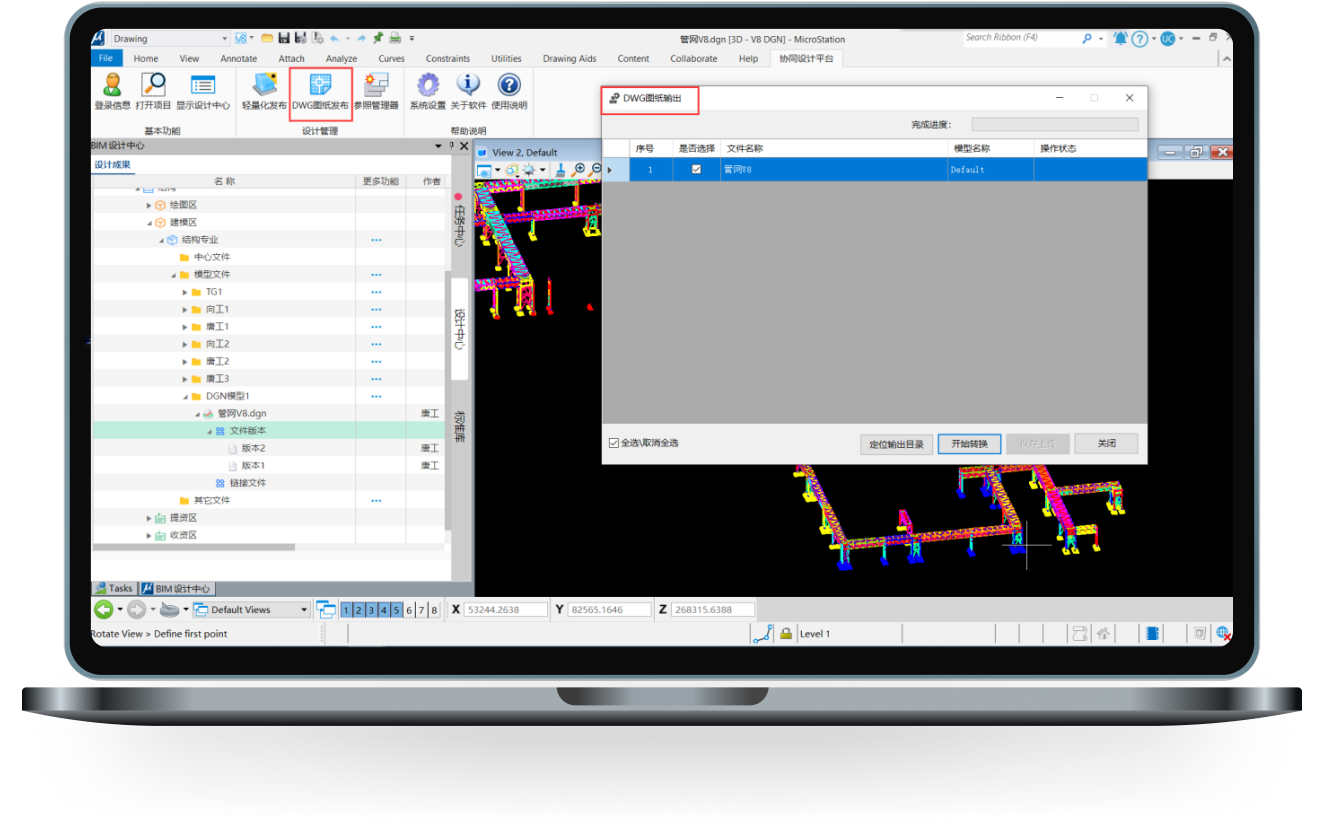Collapse the DGN模型1 folder
The image size is (1326, 828).
(x=185, y=396)
